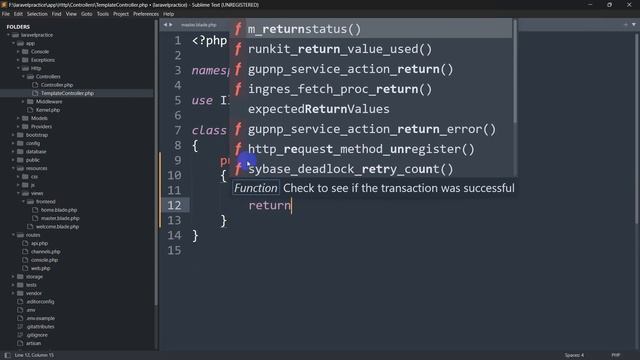The width and height of the screenshot is (640, 360).
Task: Open web.php in sidebar
Action: click(x=40, y=268)
